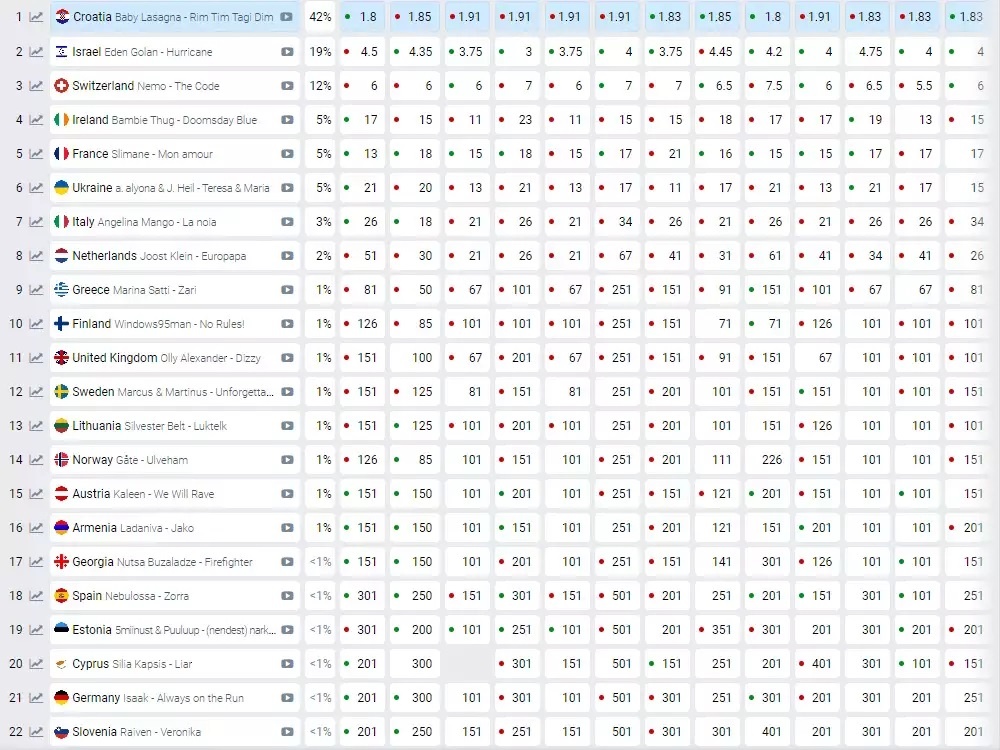Click the Greece flag icon
Viewport: 1000px width, 750px height.
(x=61, y=290)
